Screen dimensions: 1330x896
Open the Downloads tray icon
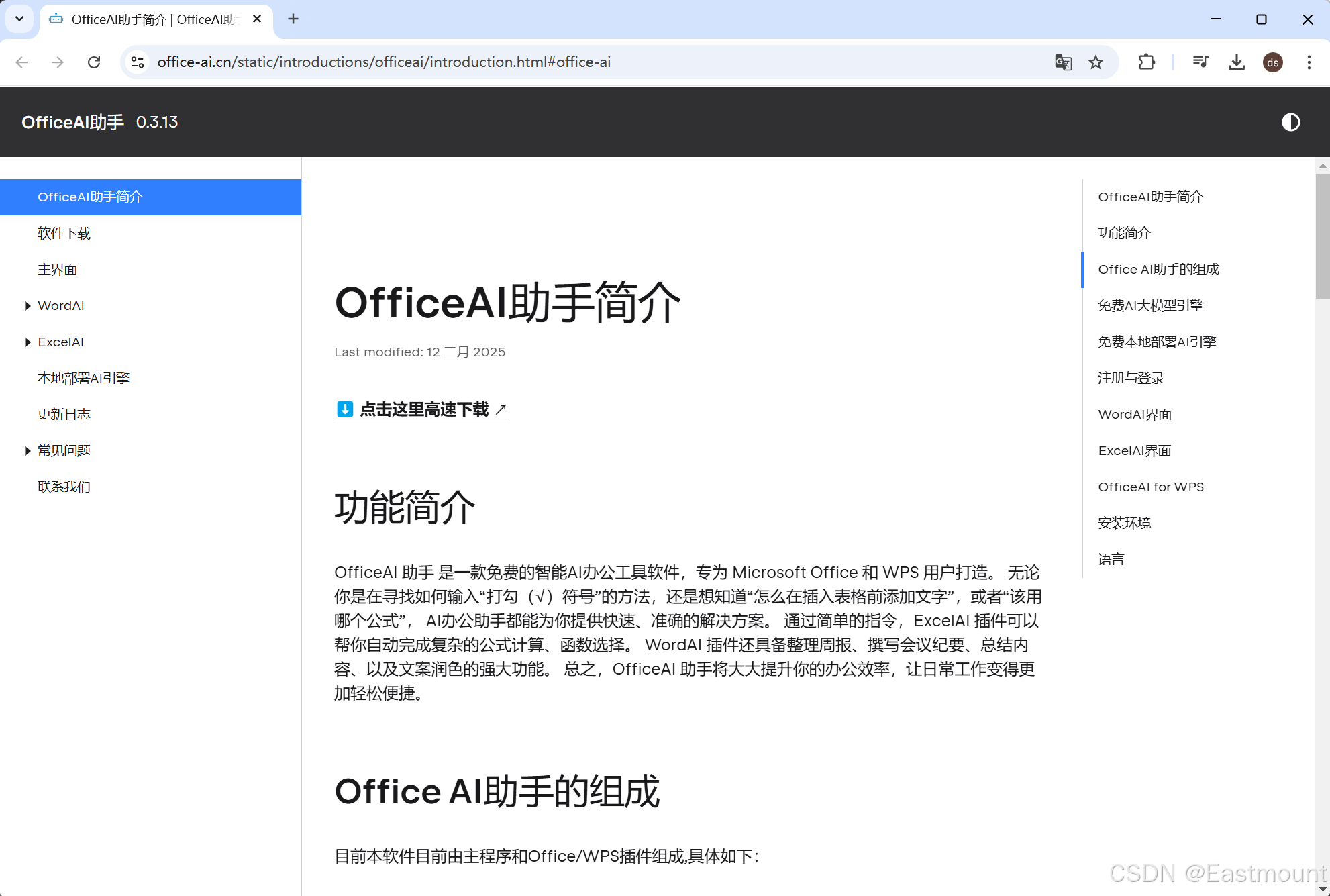[x=1236, y=62]
